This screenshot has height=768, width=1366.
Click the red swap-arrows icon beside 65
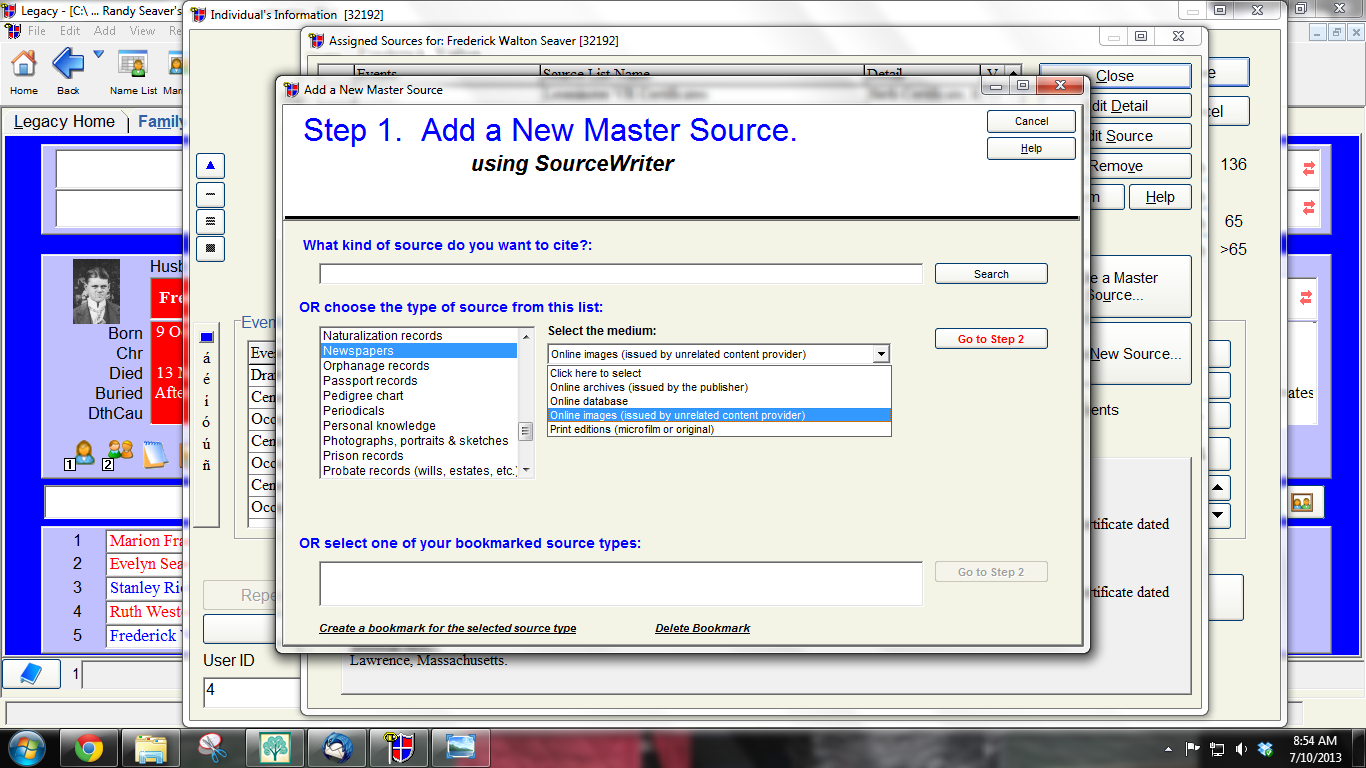tap(1309, 208)
